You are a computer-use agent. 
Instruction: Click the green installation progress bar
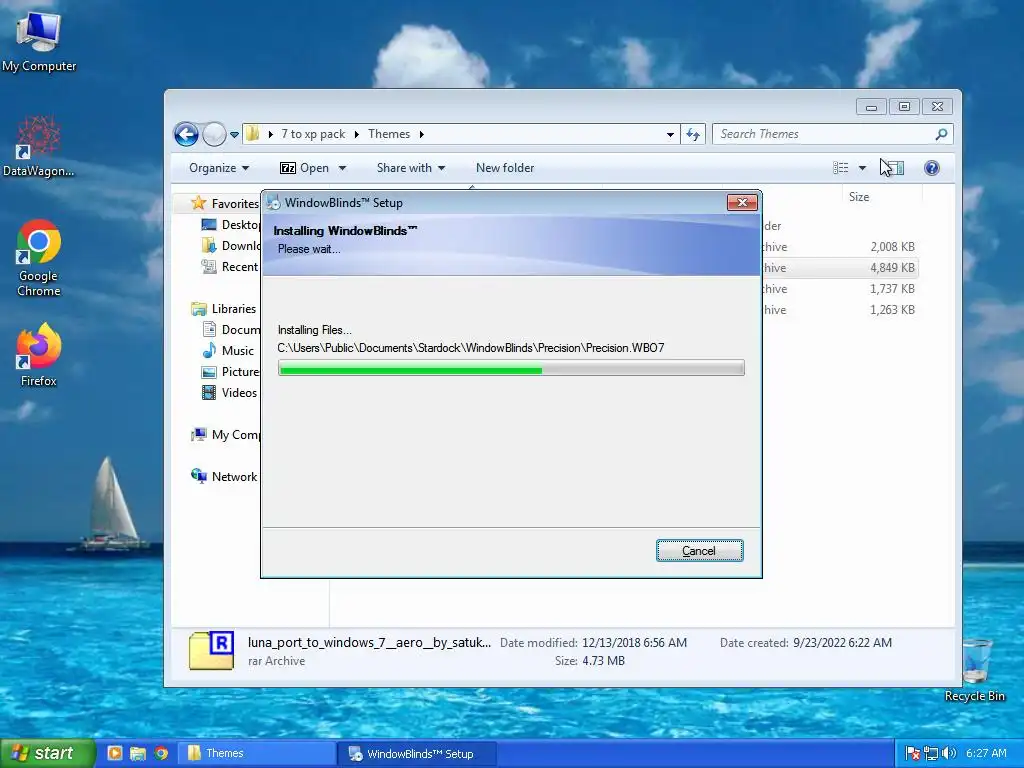(511, 369)
